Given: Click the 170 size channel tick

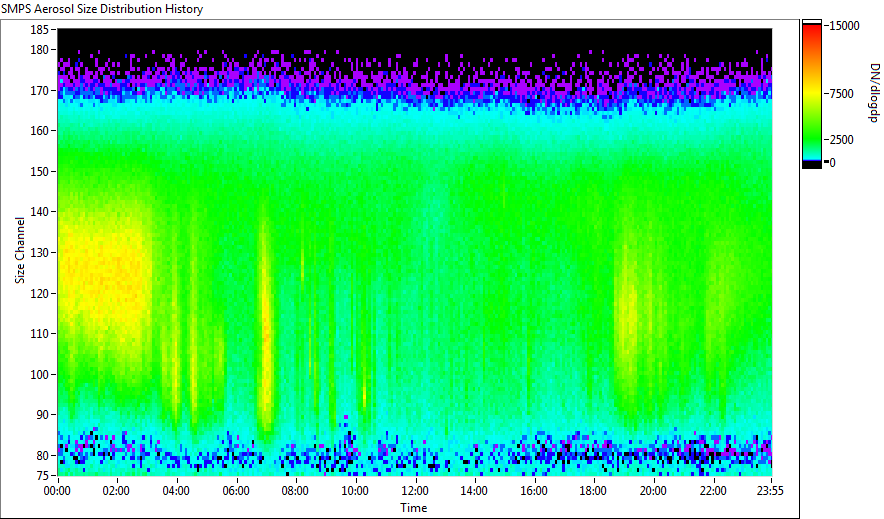Looking at the screenshot, I should (x=39, y=90).
